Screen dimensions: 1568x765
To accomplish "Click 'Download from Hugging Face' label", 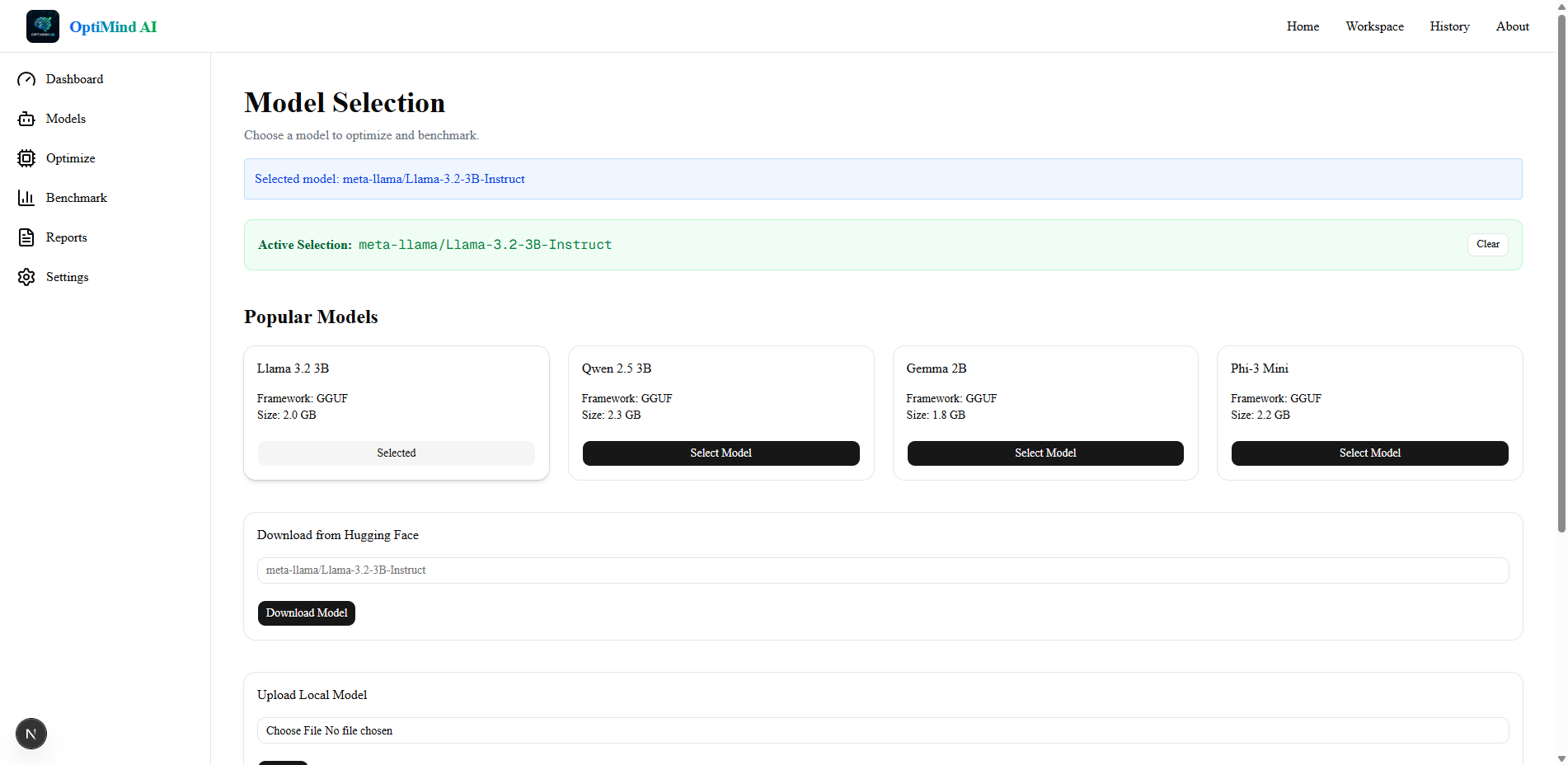I will pos(338,535).
